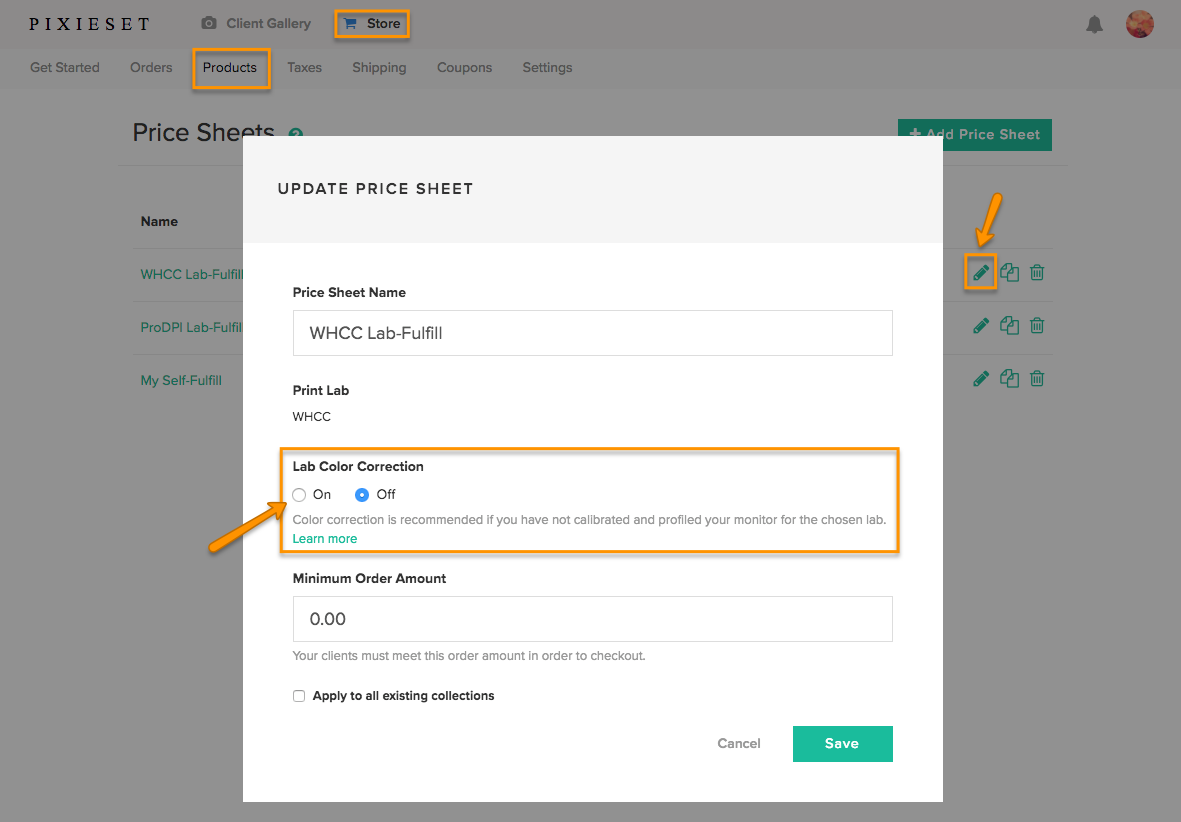Copy the My Self-Fulfill price sheet
The width and height of the screenshot is (1181, 822).
[x=1009, y=378]
